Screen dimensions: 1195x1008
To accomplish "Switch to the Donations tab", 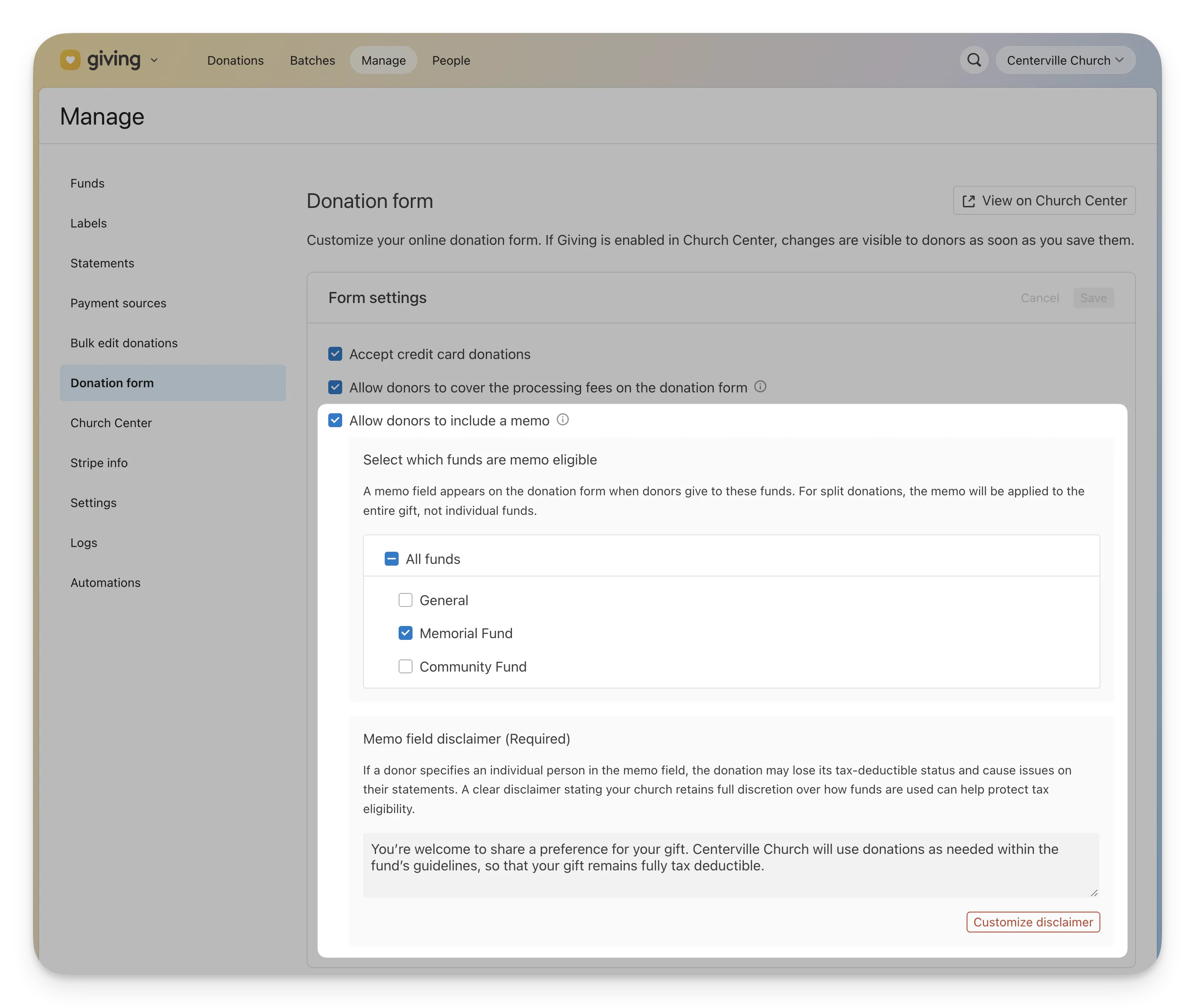I will tap(235, 60).
